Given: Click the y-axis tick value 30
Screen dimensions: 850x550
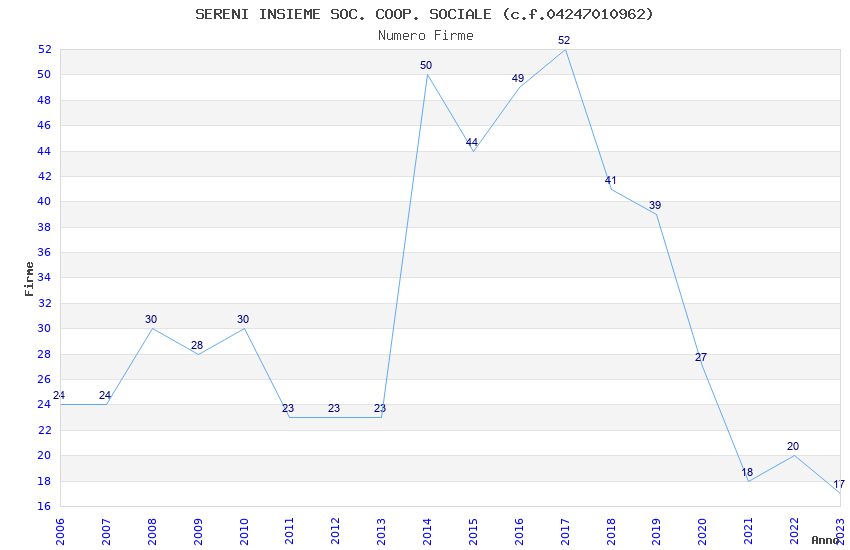Looking at the screenshot, I should pyautogui.click(x=44, y=328).
